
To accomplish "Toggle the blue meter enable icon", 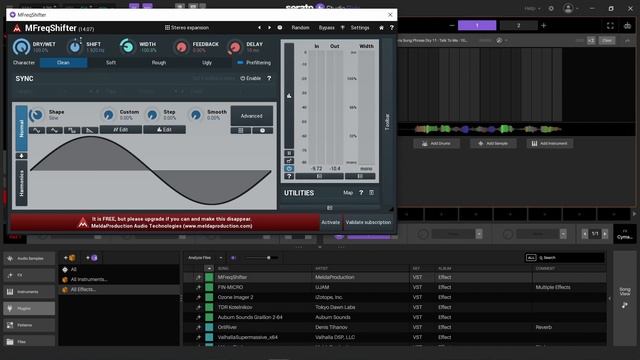I will (x=289, y=169).
